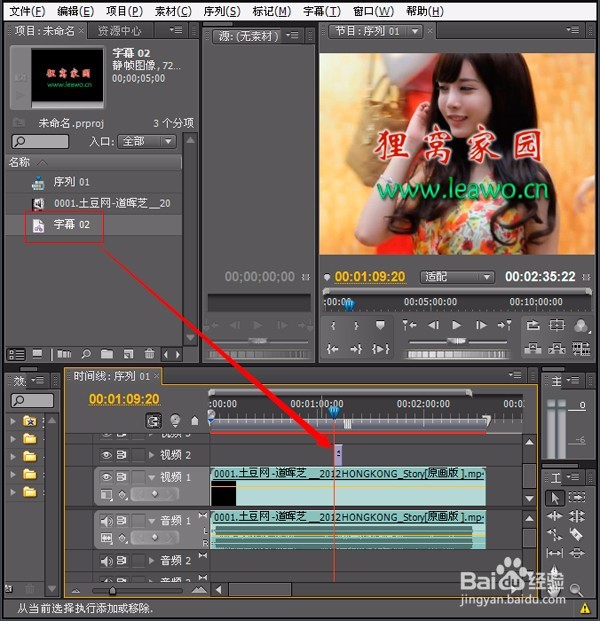Click the timeline timecode 00:01:09:20
The image size is (600, 621).
click(124, 399)
